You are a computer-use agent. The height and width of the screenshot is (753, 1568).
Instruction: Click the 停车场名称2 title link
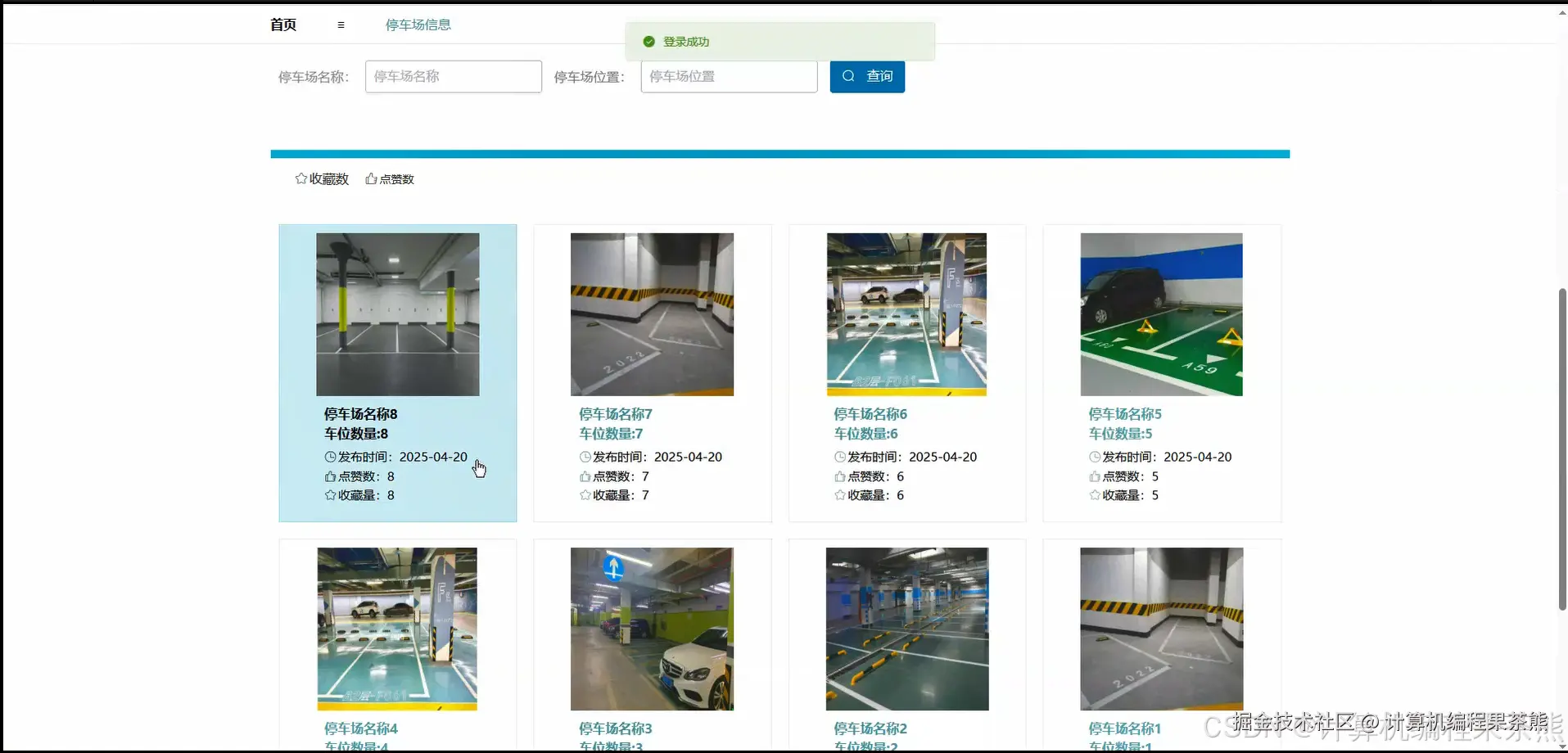870,728
